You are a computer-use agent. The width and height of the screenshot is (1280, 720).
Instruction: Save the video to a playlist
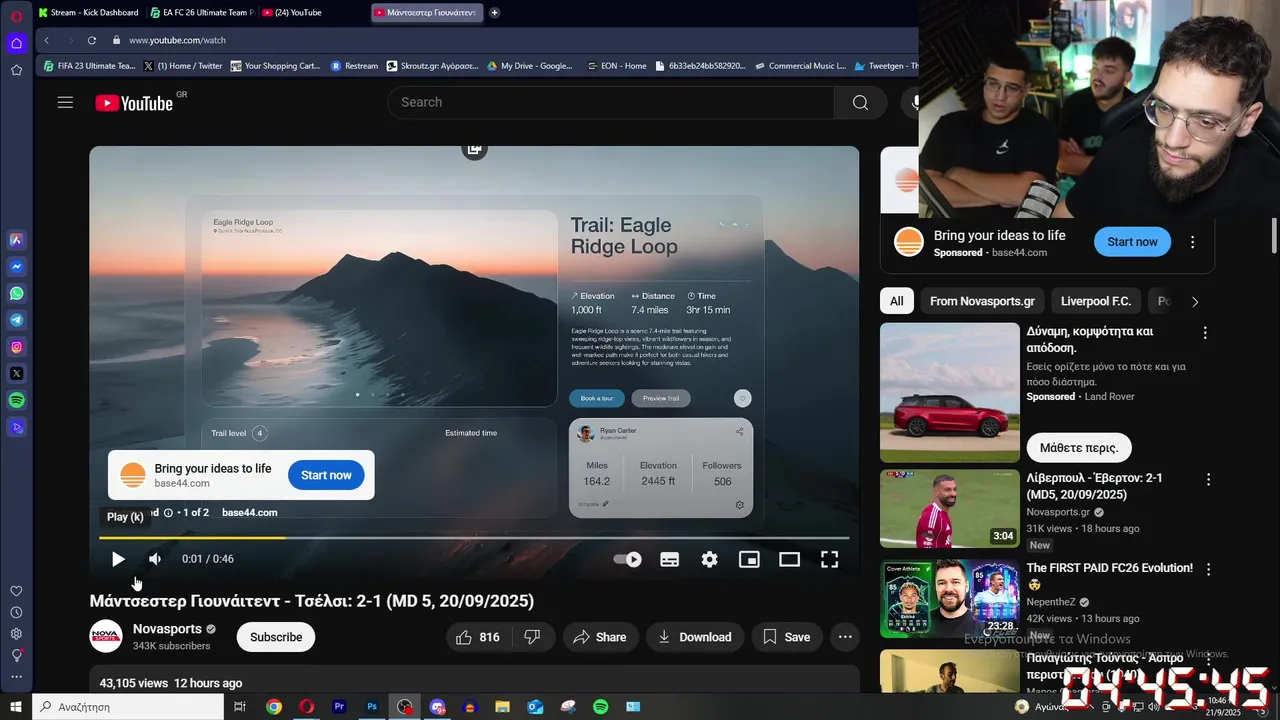click(787, 637)
